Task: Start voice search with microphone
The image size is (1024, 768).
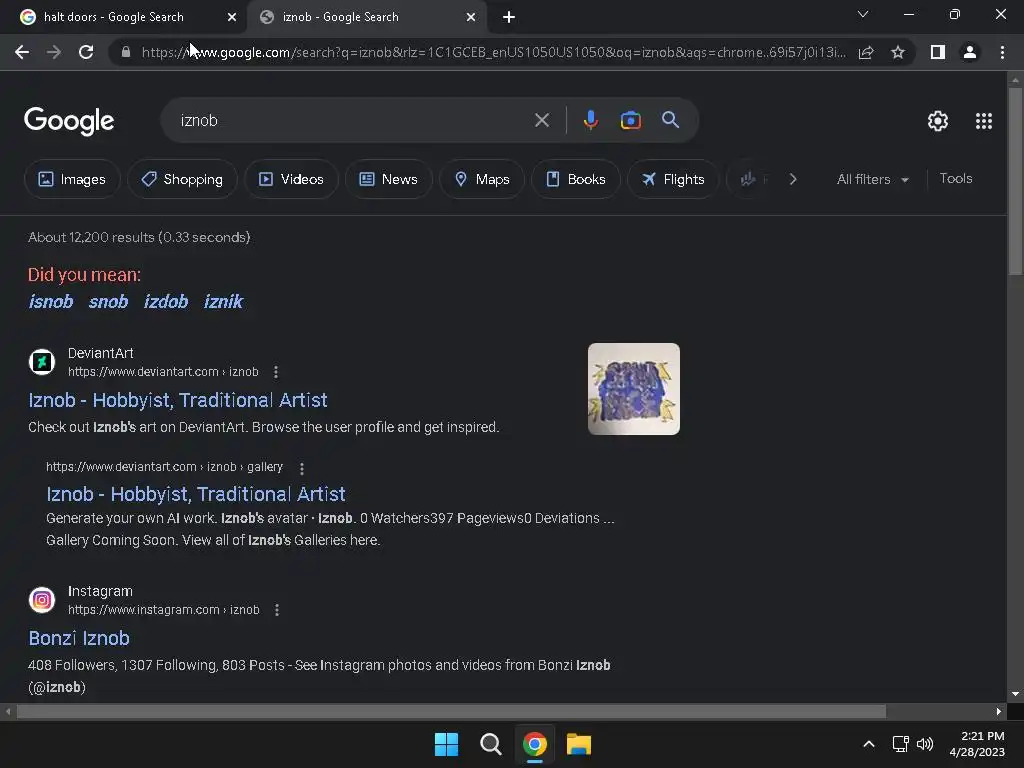Action: tap(590, 120)
